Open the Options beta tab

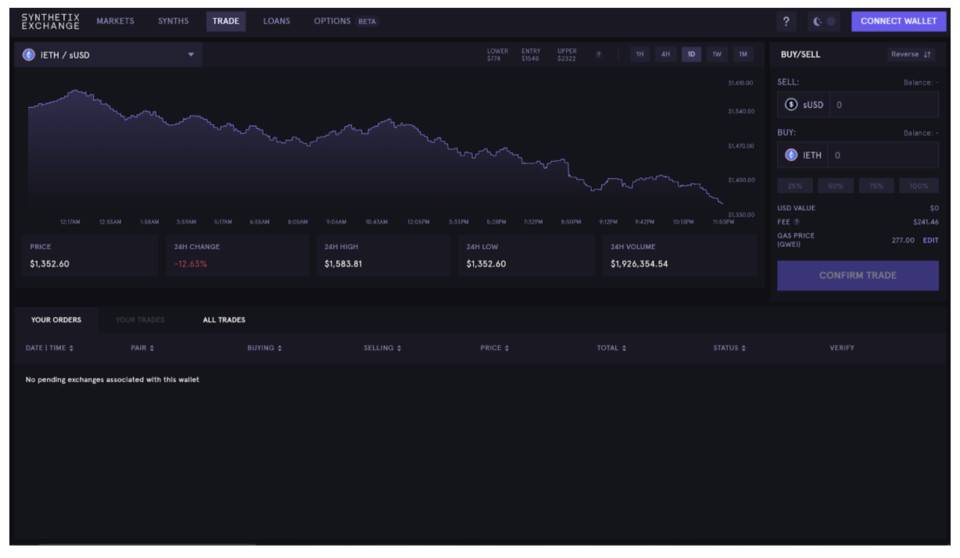345,21
